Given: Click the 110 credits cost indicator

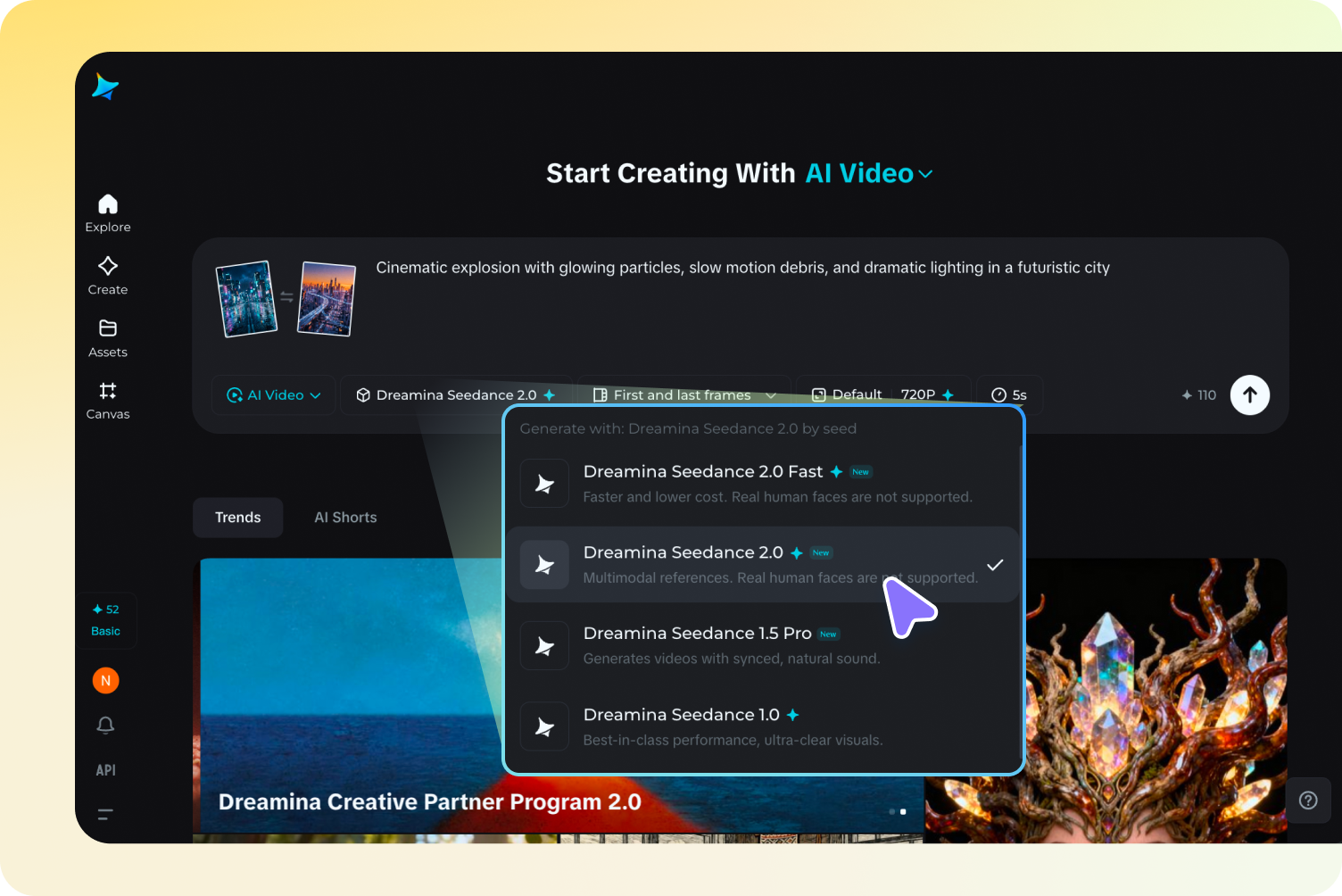Looking at the screenshot, I should click(x=1199, y=394).
